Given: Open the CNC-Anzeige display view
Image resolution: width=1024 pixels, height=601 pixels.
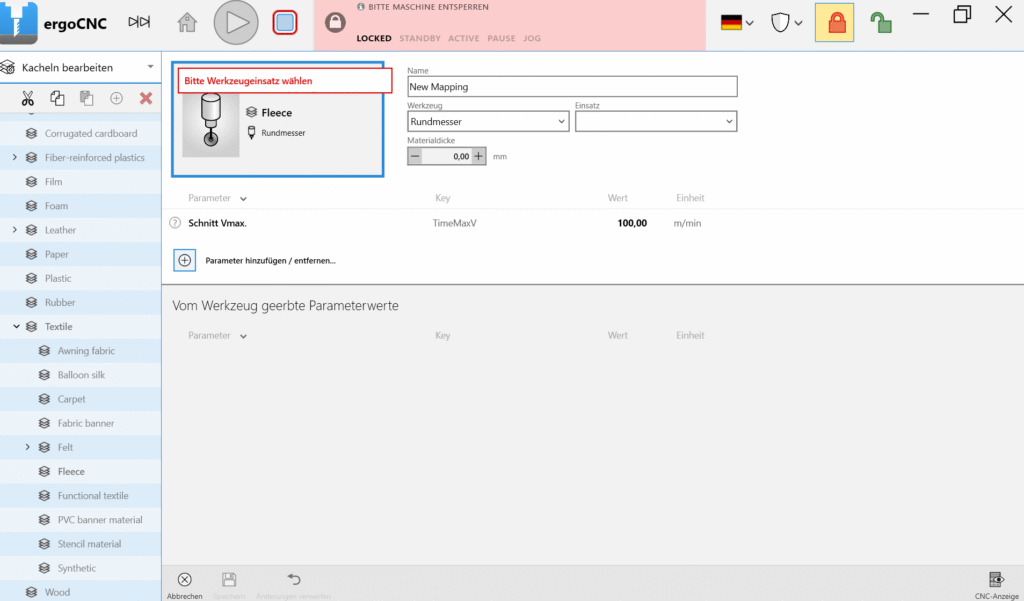Looking at the screenshot, I should pyautogui.click(x=996, y=585).
